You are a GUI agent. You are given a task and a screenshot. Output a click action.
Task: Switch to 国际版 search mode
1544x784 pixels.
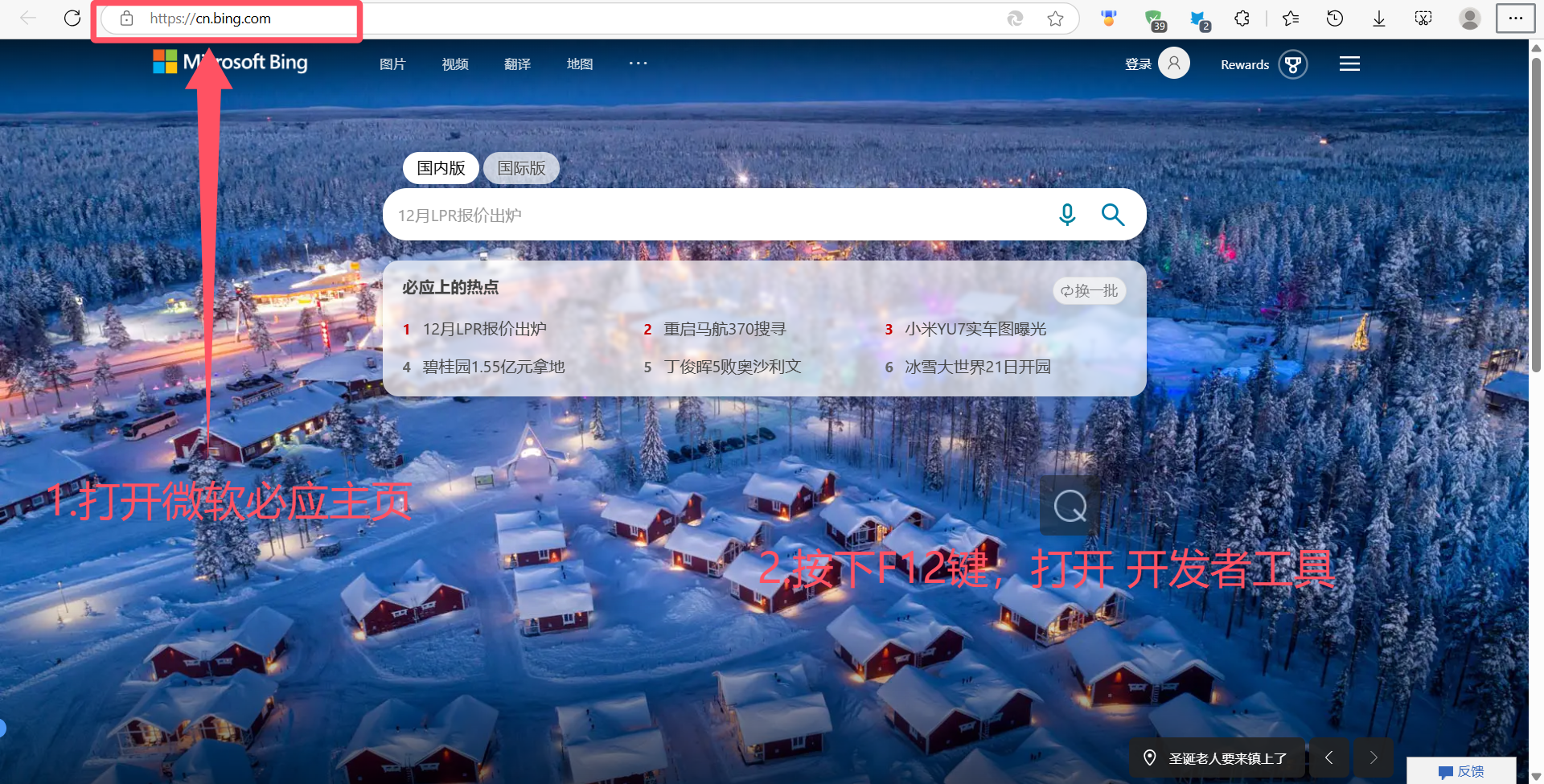521,168
